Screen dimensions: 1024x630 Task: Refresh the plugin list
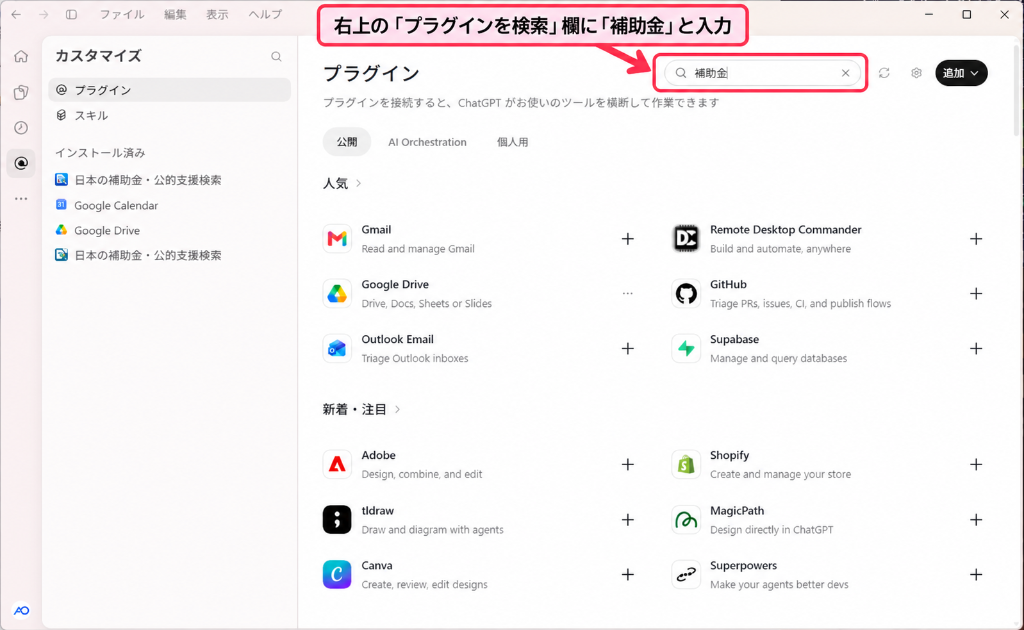click(x=884, y=73)
